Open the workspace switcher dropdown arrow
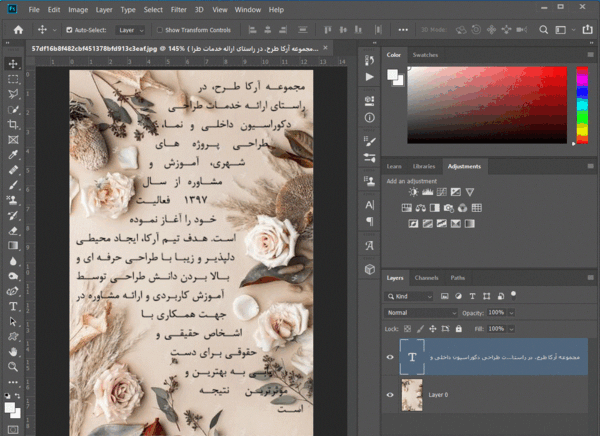Image resolution: width=600 pixels, height=436 pixels. (x=573, y=30)
